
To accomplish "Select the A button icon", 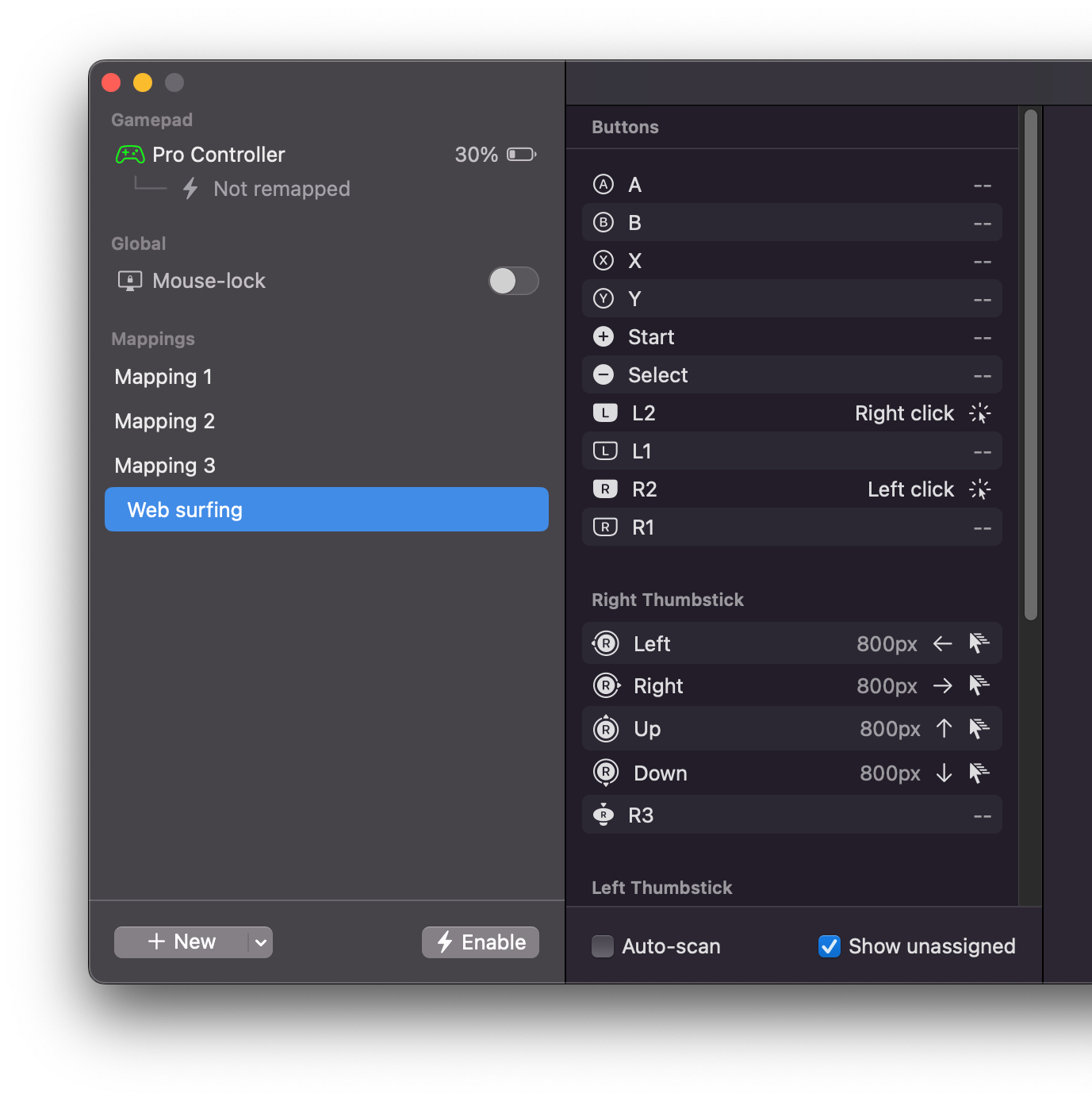I will coord(603,185).
